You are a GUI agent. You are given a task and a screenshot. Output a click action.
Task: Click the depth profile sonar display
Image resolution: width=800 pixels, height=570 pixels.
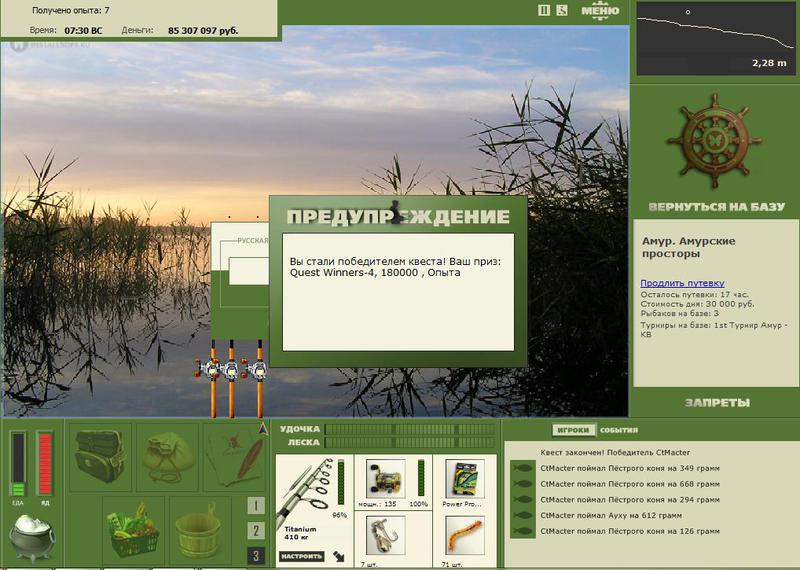point(715,38)
